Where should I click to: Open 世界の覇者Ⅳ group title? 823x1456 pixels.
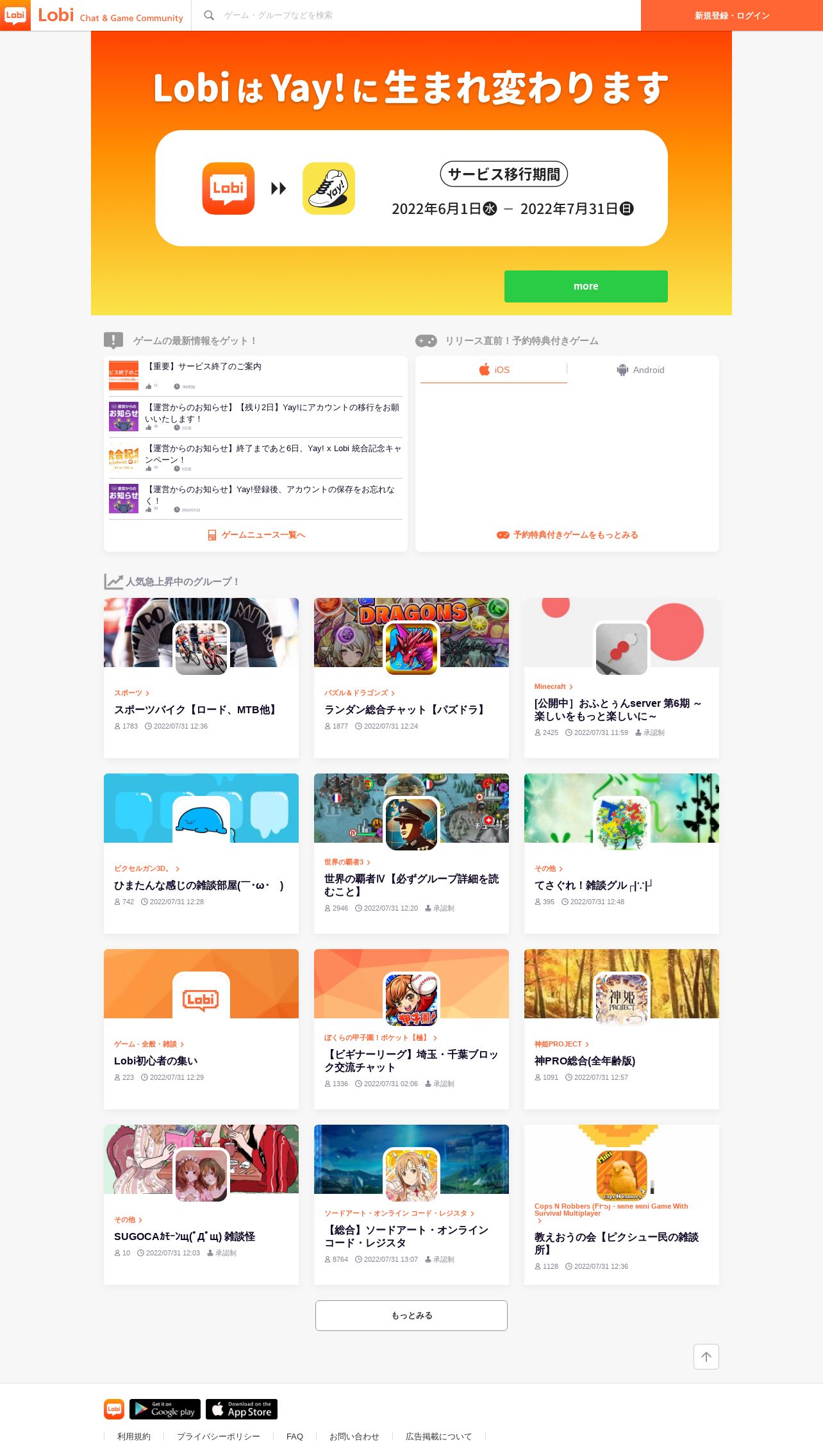[x=411, y=886]
